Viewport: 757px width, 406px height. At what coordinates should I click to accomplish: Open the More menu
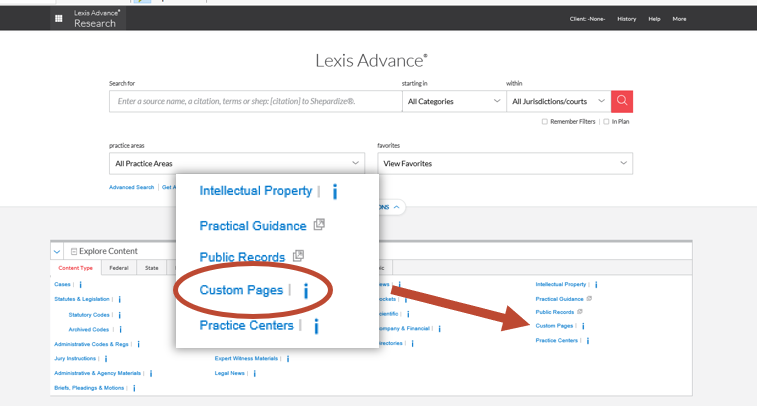679,19
